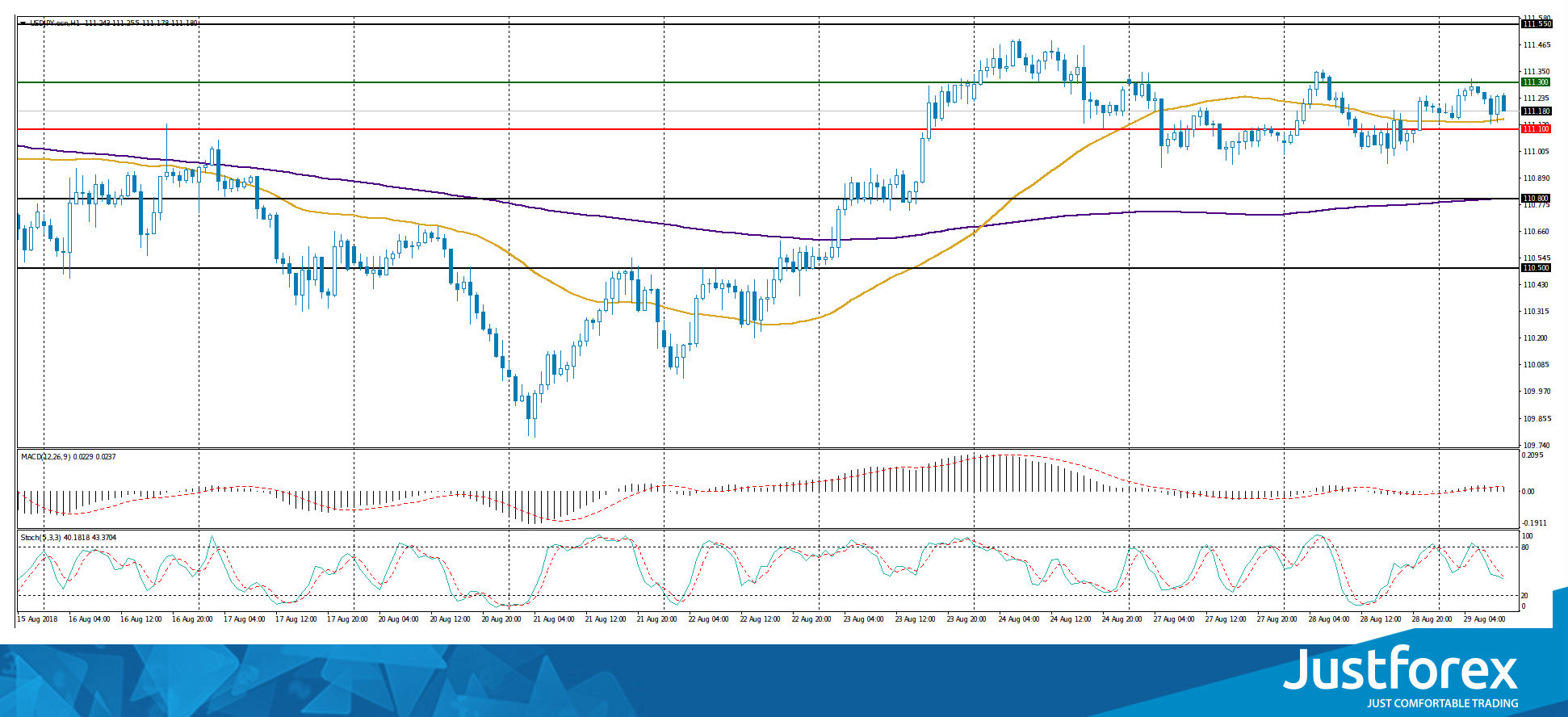The width and height of the screenshot is (1568, 717).
Task: Click the 16 Aug 12:00 time label
Action: (x=141, y=619)
